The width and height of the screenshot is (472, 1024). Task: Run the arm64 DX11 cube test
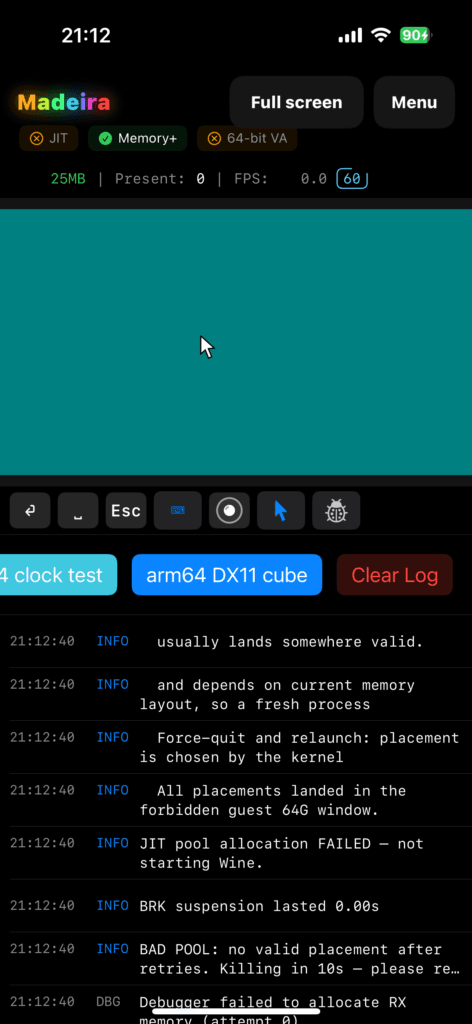pyautogui.click(x=227, y=575)
